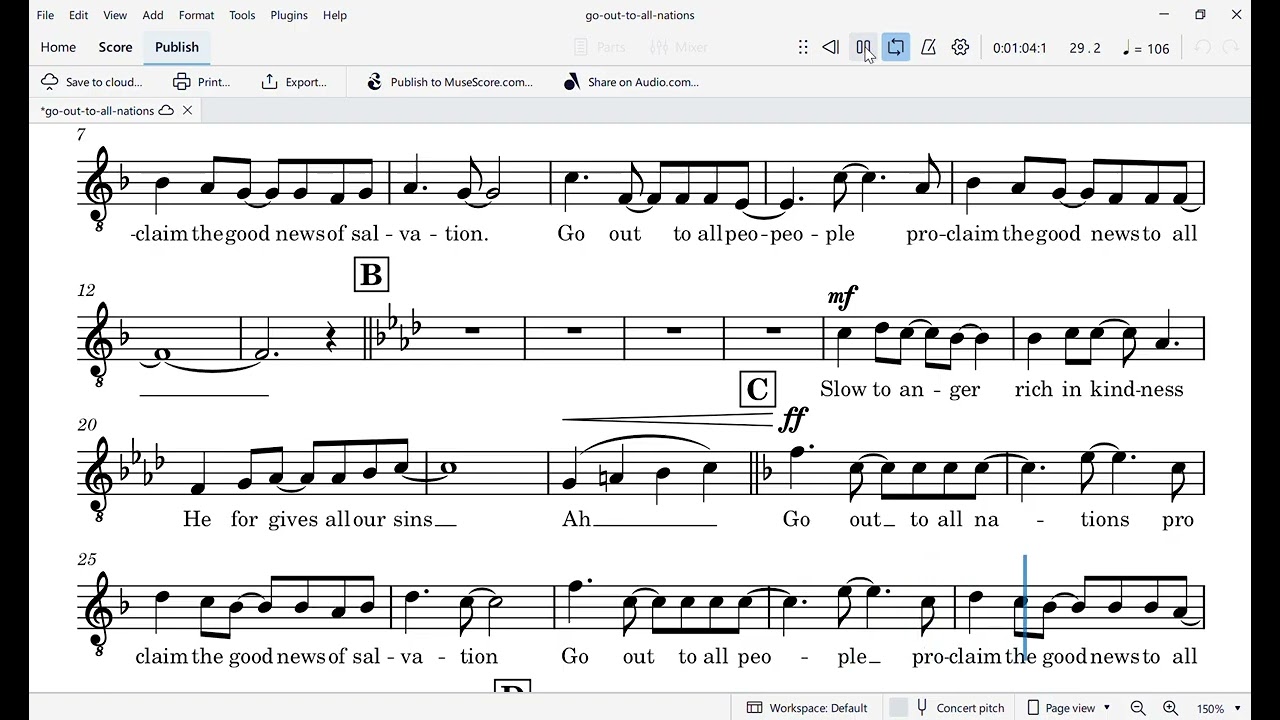Screen dimensions: 1280x720
Task: Open the 150% zoom level dropdown
Action: pyautogui.click(x=1219, y=708)
